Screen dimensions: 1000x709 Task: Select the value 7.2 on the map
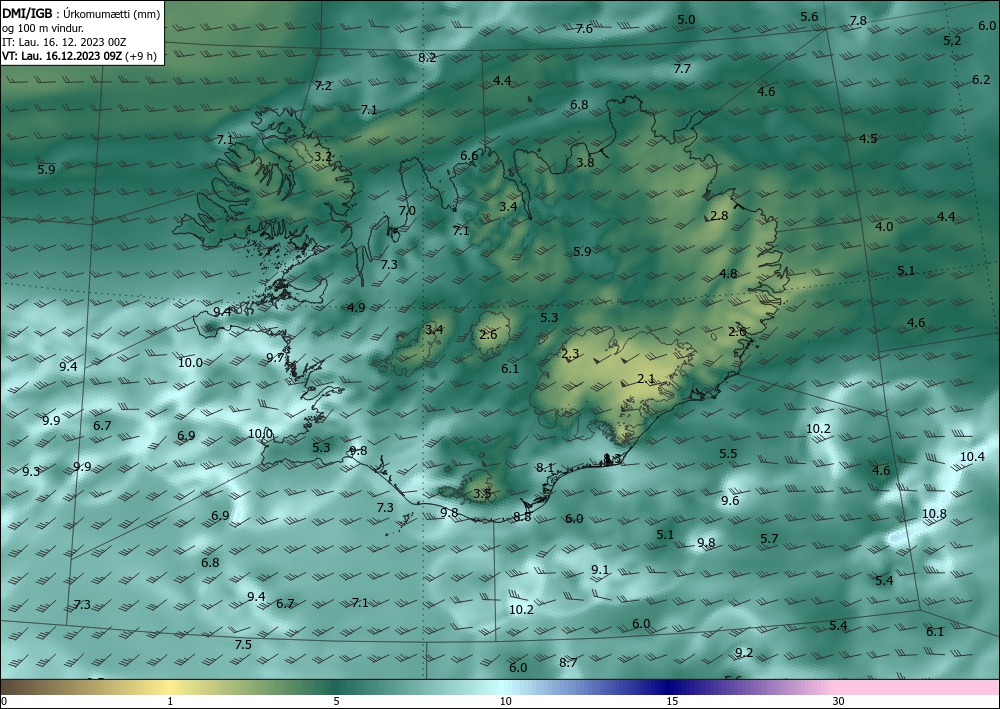[x=323, y=86]
